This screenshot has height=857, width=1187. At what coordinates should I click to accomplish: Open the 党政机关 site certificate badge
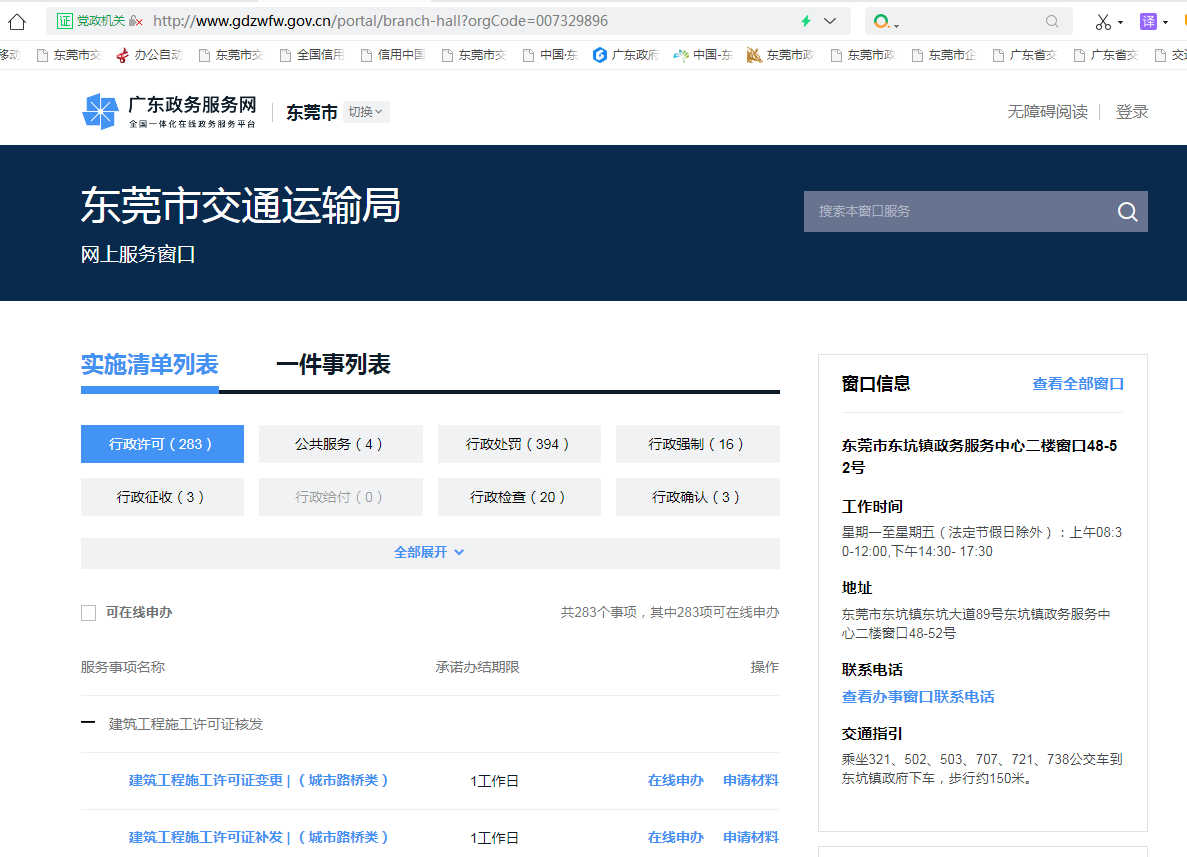point(91,21)
